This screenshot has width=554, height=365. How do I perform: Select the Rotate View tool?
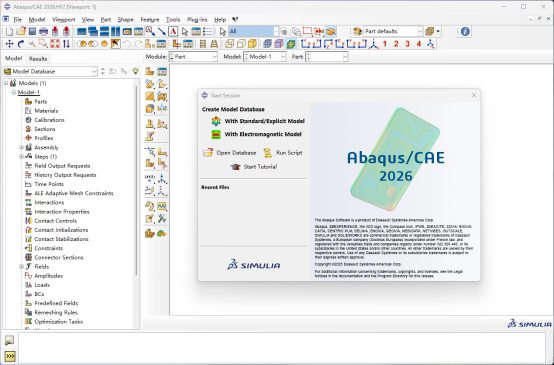(21, 44)
